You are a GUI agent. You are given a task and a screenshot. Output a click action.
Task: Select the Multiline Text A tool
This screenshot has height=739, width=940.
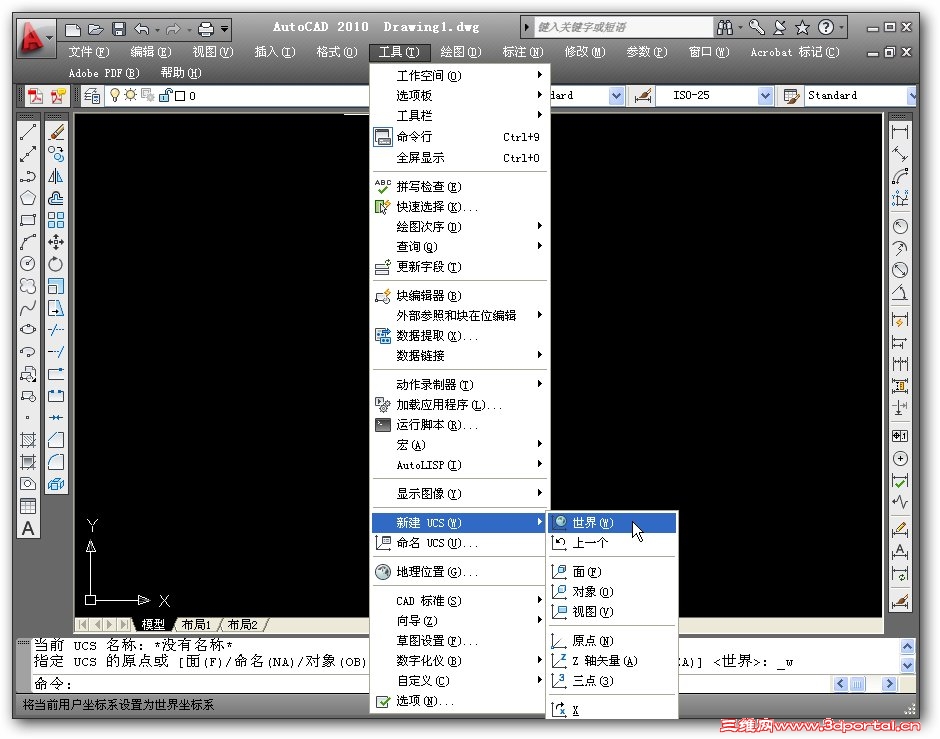pos(28,529)
